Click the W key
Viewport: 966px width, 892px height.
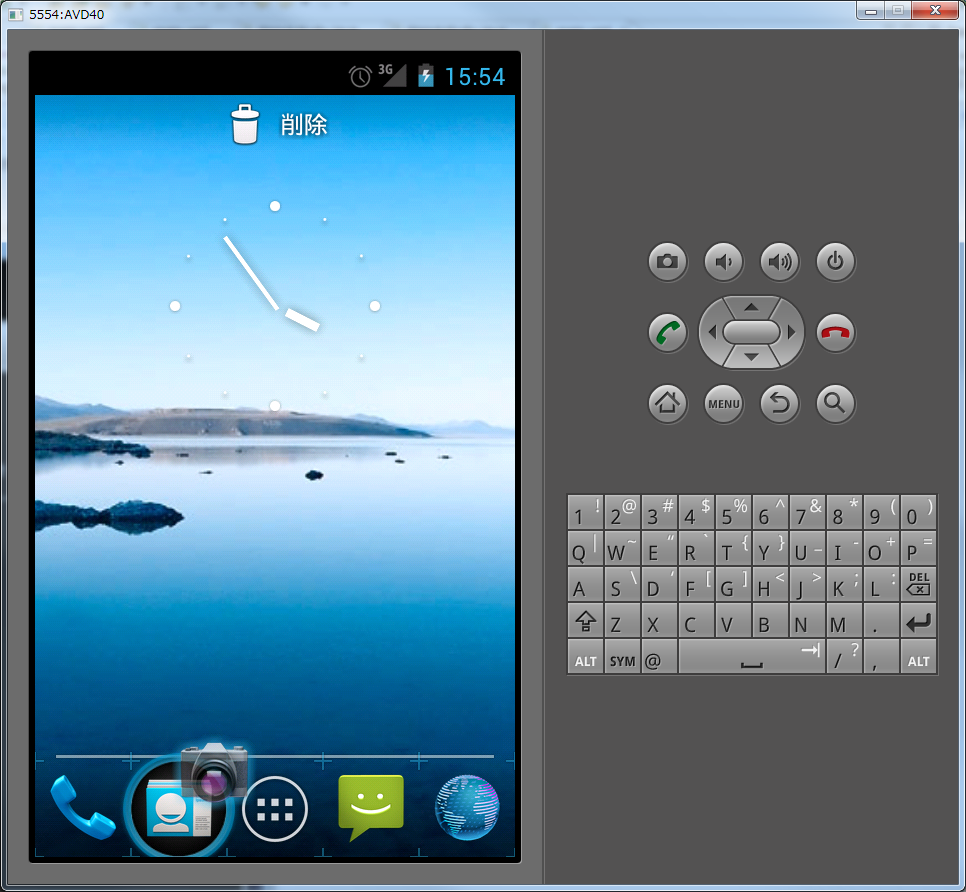click(622, 548)
